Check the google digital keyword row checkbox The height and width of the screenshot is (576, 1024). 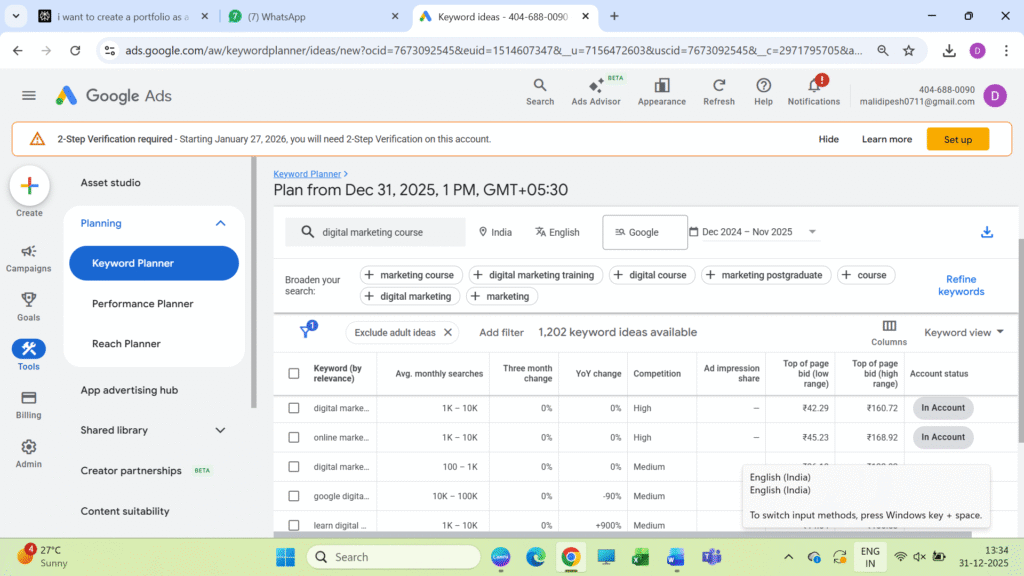[294, 496]
